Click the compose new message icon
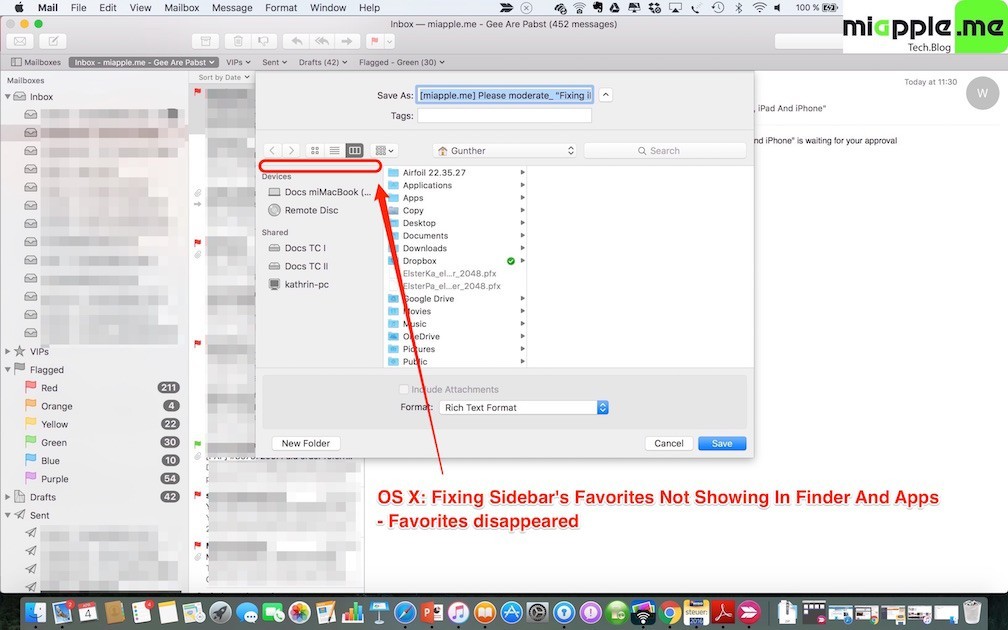The width and height of the screenshot is (1008, 630). click(53, 41)
